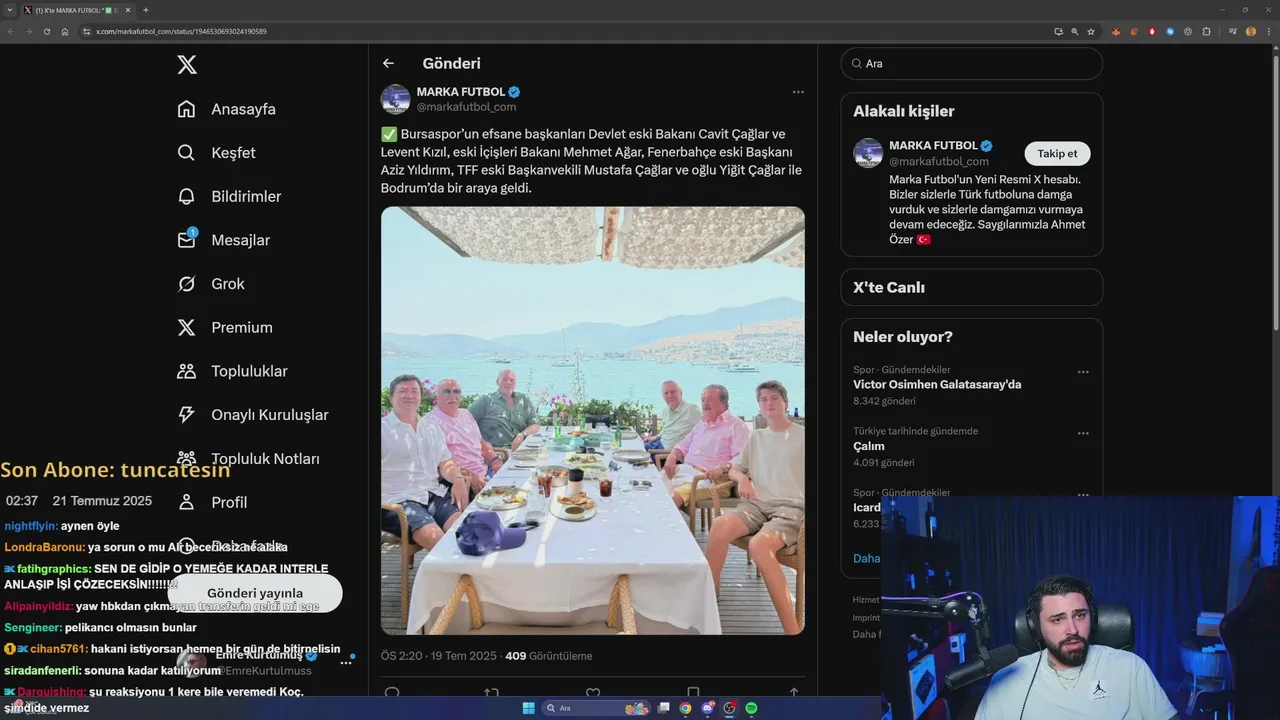The height and width of the screenshot is (720, 1280).
Task: Reload the page with refresh icon
Action: [x=47, y=31]
